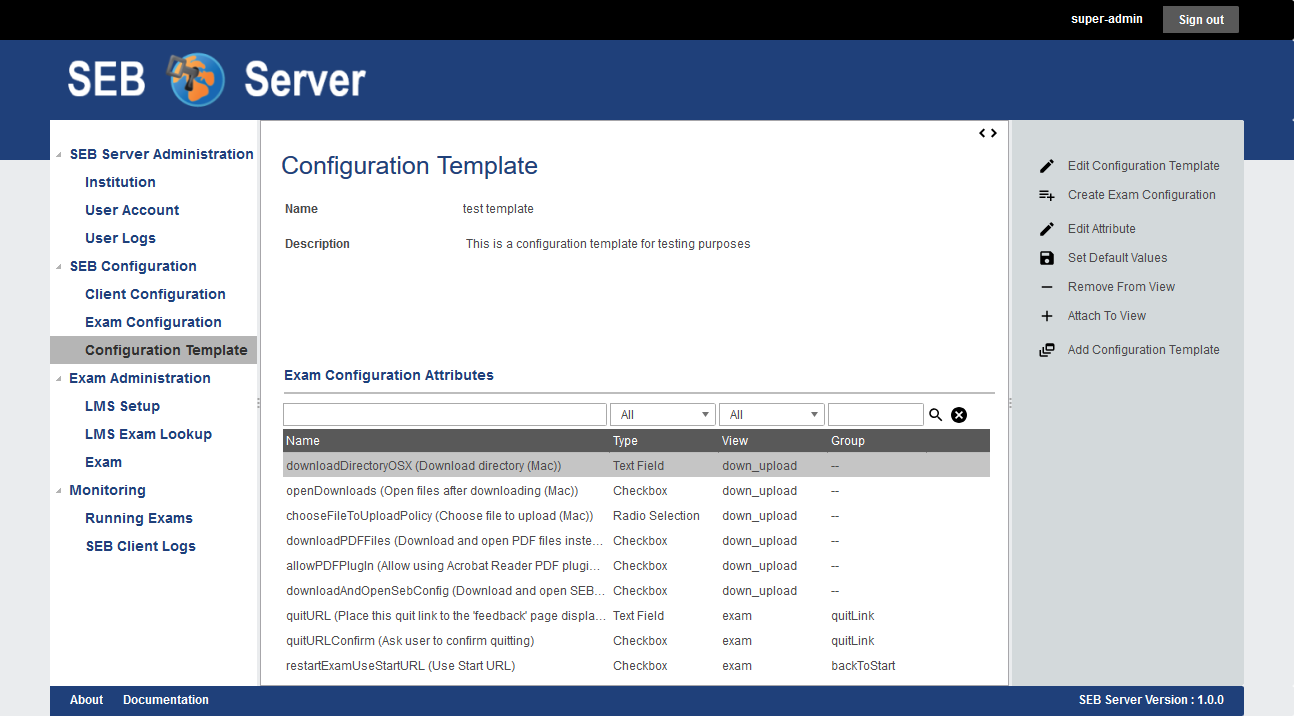This screenshot has height=716, width=1294.
Task: Open the Documentation footer link
Action: point(166,700)
